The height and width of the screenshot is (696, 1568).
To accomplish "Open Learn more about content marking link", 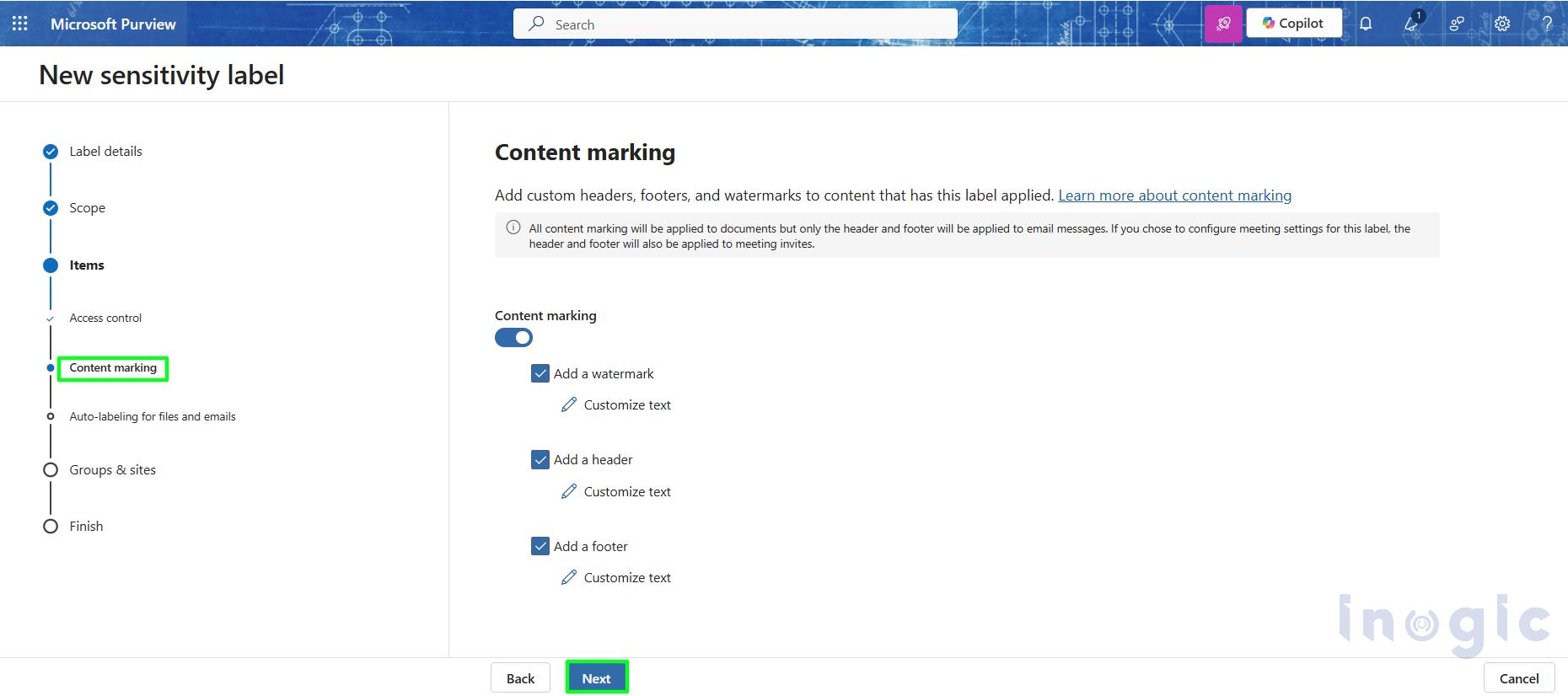I will point(1174,195).
